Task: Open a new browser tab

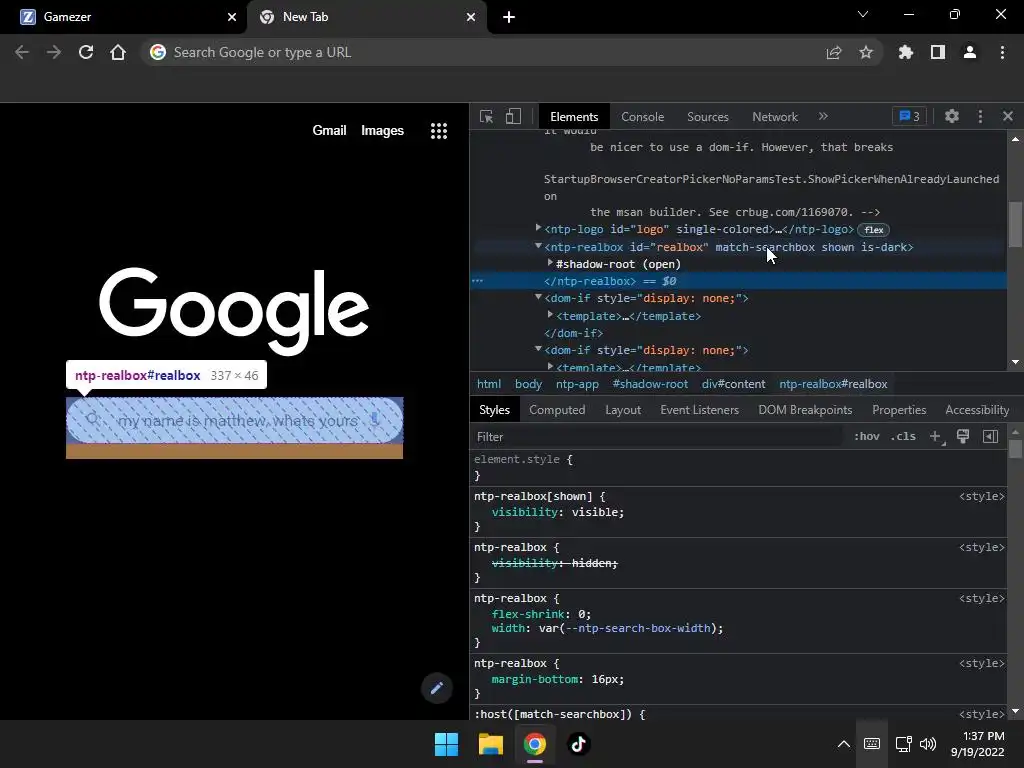Action: click(509, 17)
